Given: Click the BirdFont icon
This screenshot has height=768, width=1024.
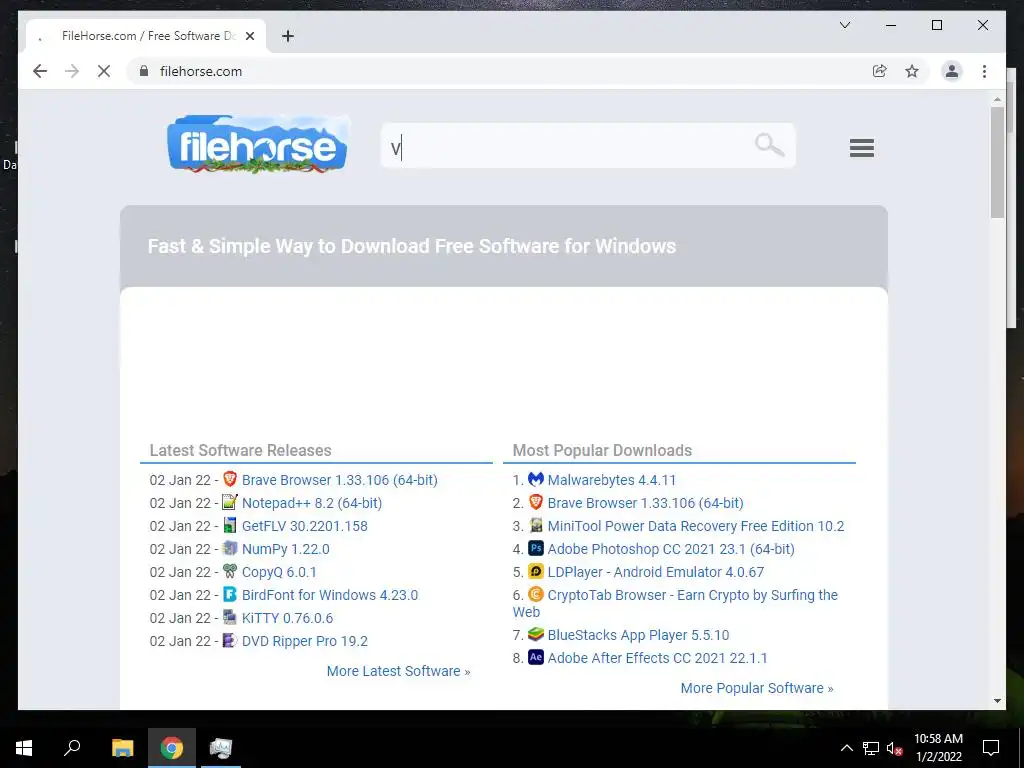Looking at the screenshot, I should (229, 594).
